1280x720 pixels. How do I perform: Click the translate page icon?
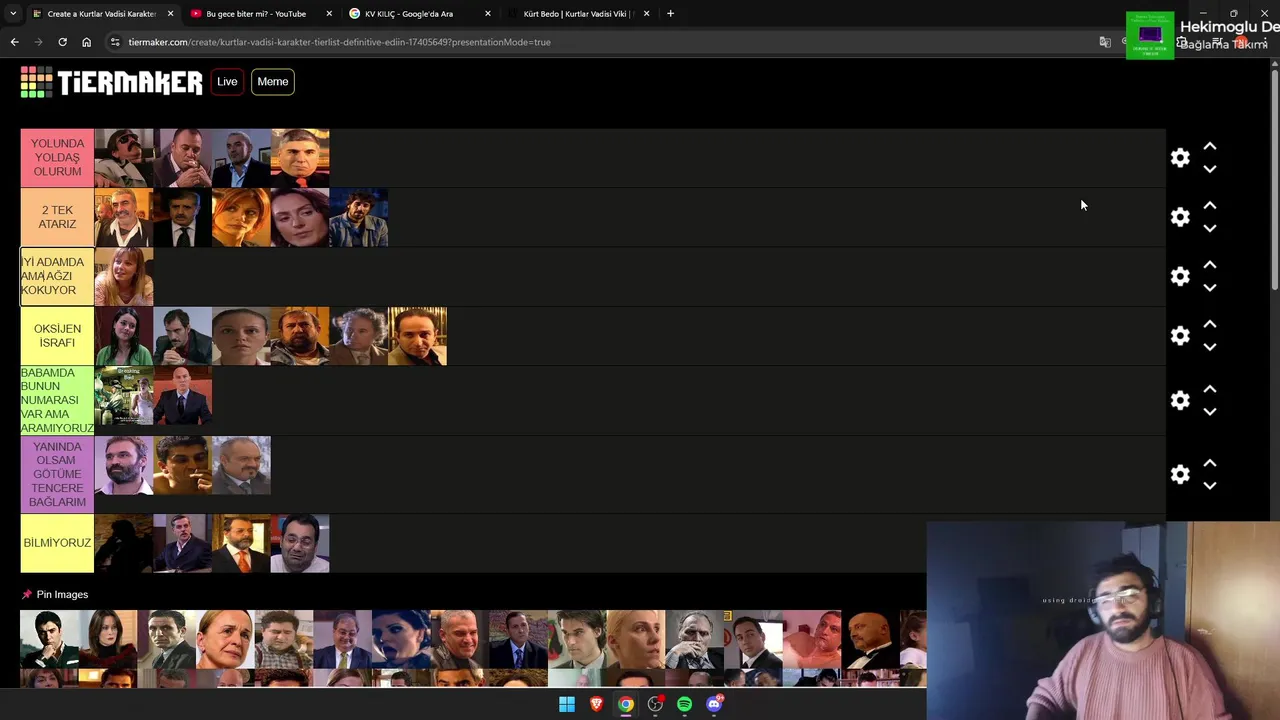click(1105, 42)
